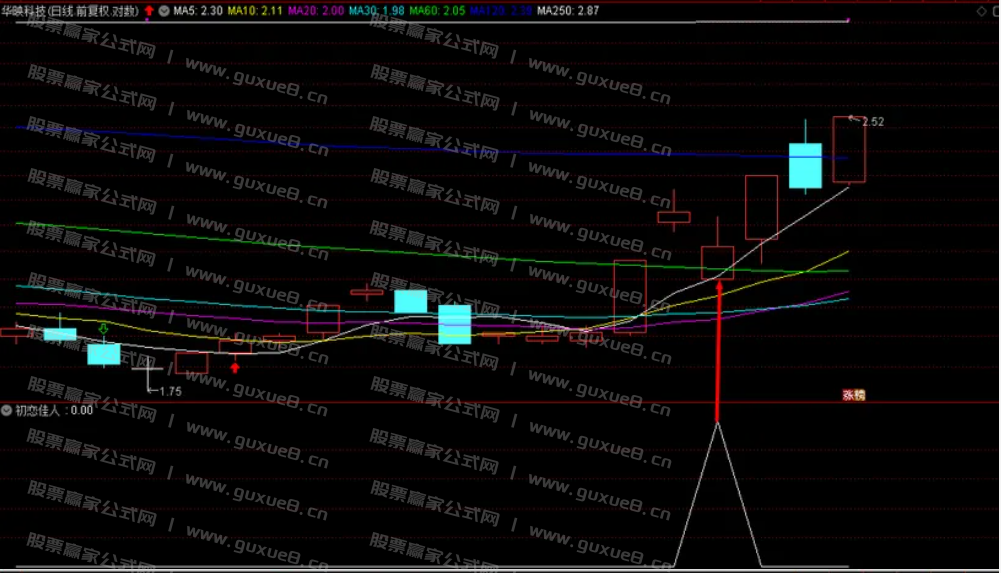Select the magenta MA20 label

[x=316, y=11]
